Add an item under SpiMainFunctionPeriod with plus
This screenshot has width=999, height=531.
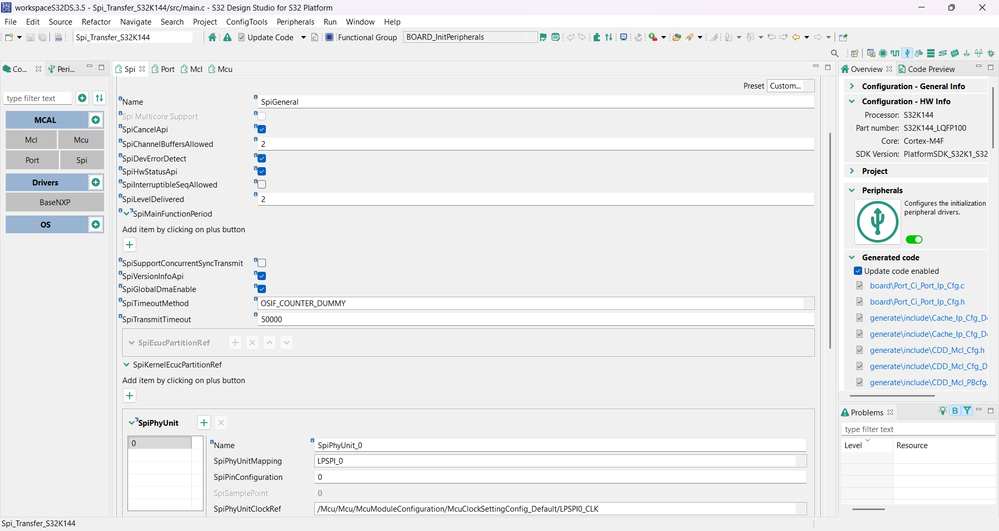[129, 245]
